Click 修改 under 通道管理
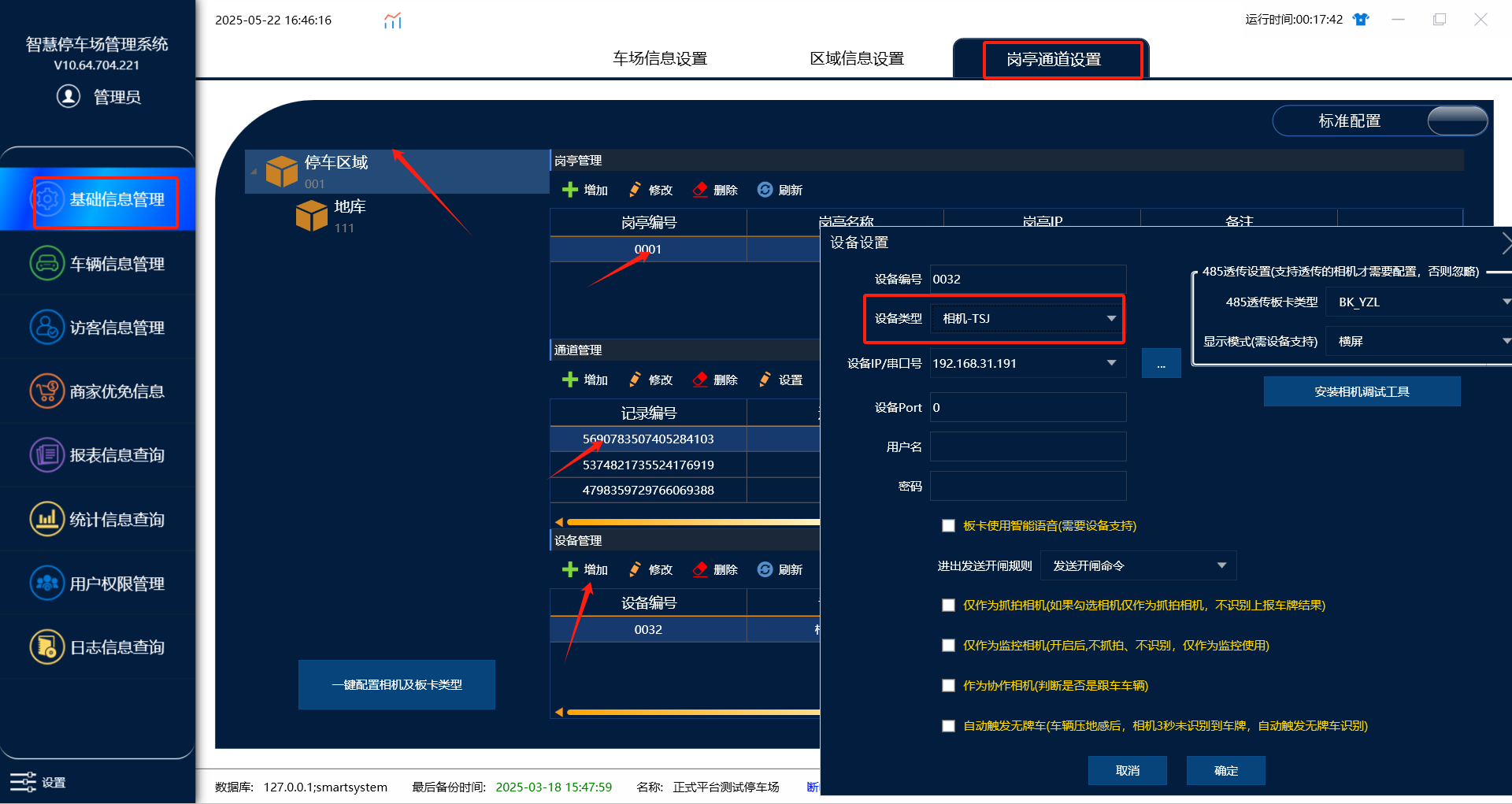The width and height of the screenshot is (1512, 804). 650,380
